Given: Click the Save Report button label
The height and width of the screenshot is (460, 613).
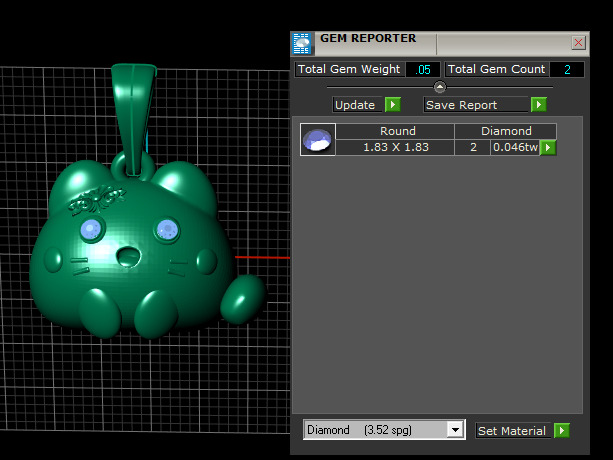Looking at the screenshot, I should tap(475, 105).
